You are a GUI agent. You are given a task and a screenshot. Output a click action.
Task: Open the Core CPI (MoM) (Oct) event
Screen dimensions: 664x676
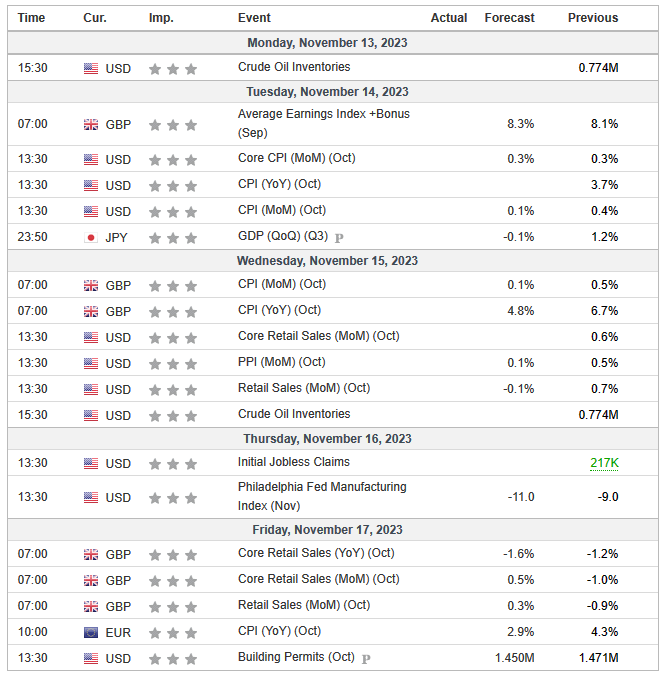coord(296,158)
